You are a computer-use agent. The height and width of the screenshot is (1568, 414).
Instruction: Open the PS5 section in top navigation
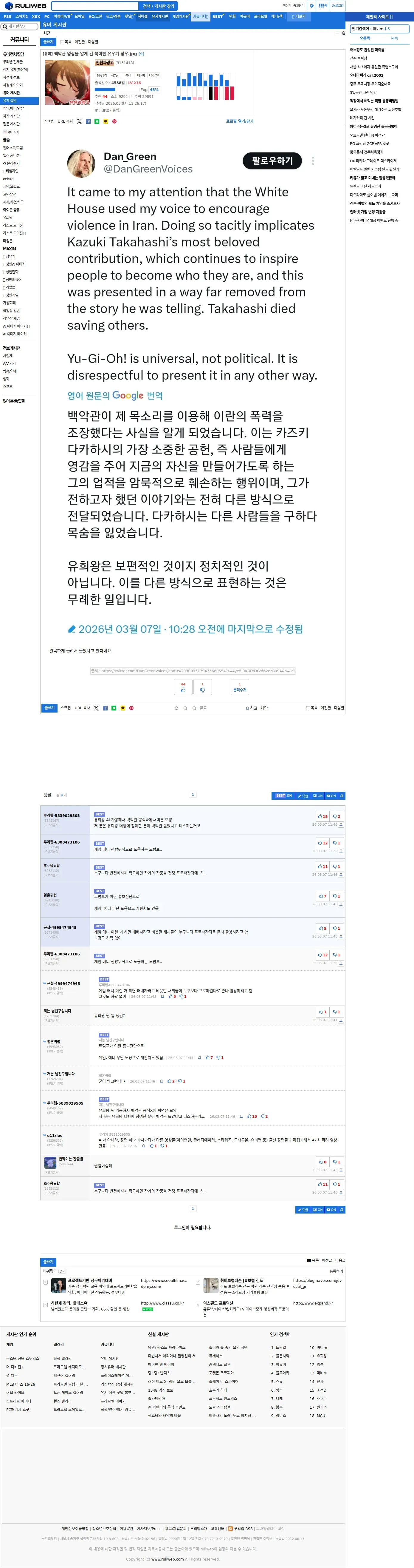pyautogui.click(x=7, y=16)
